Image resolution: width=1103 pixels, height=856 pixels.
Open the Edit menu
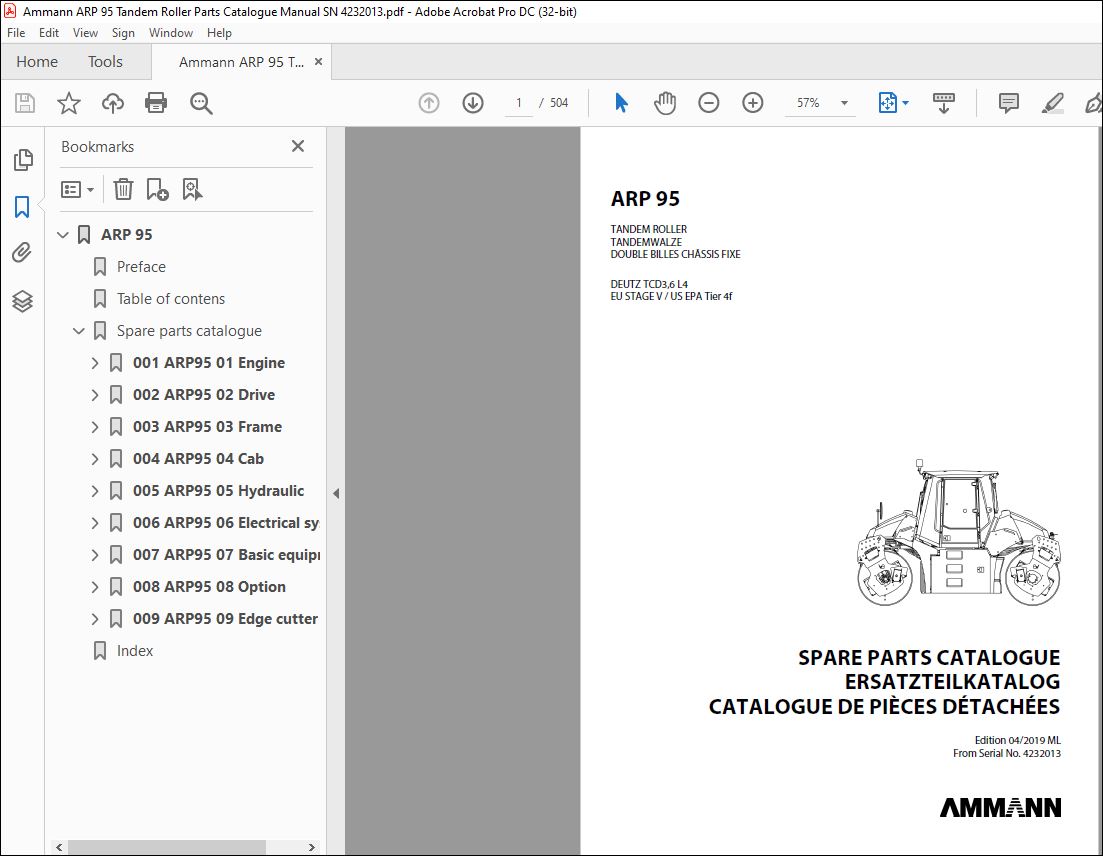click(x=49, y=33)
